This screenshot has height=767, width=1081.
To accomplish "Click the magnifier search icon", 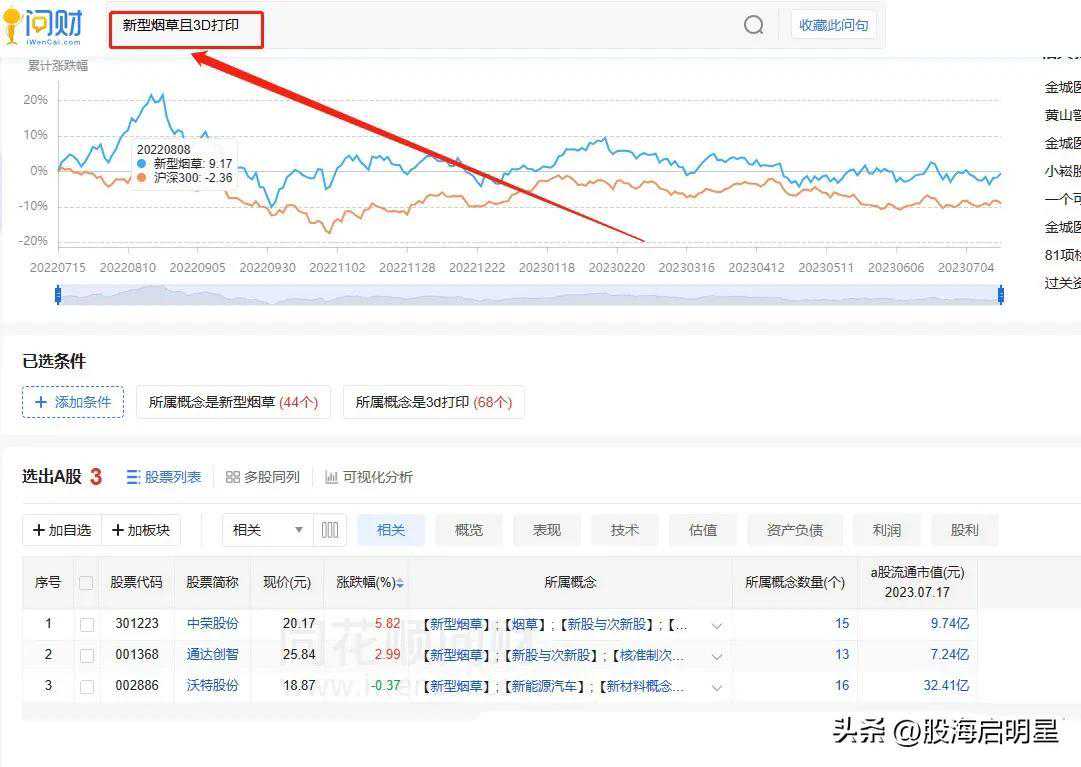I will click(x=754, y=25).
